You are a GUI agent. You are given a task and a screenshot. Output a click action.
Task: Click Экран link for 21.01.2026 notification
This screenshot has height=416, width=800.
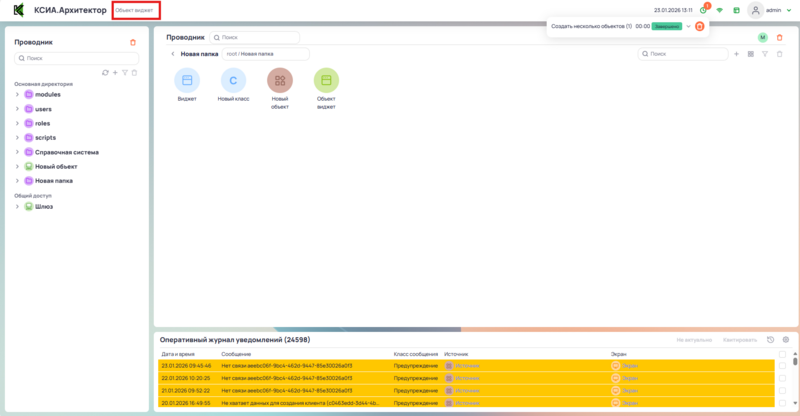pyautogui.click(x=629, y=390)
